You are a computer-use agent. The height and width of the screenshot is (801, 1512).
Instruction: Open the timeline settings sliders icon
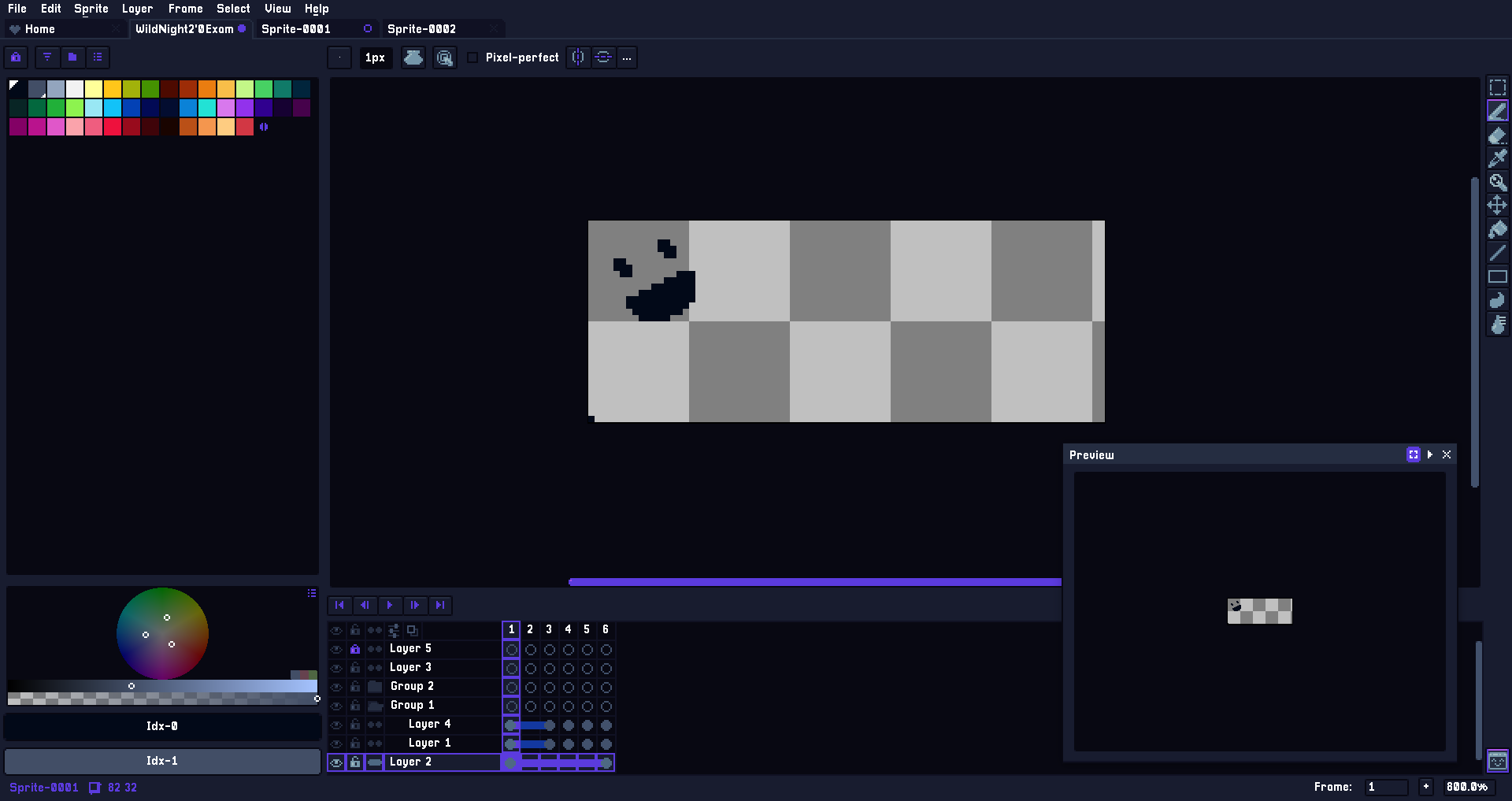tap(394, 629)
